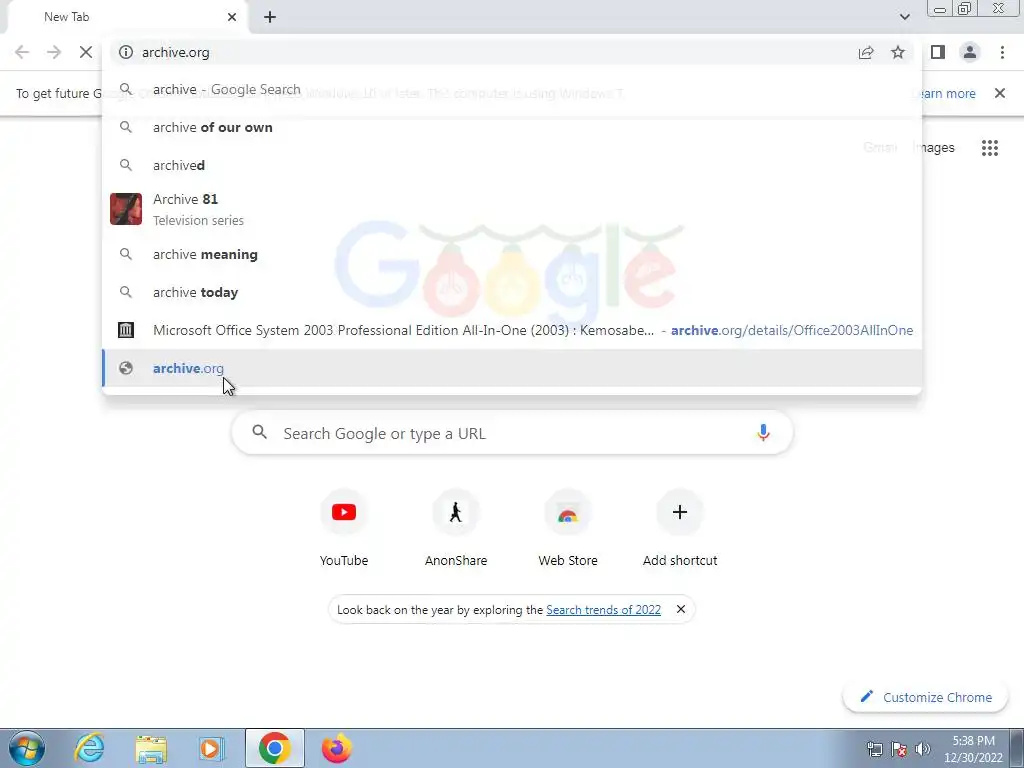Viewport: 1024px width, 768px height.
Task: Open Search trends of 2022 link
Action: (603, 610)
